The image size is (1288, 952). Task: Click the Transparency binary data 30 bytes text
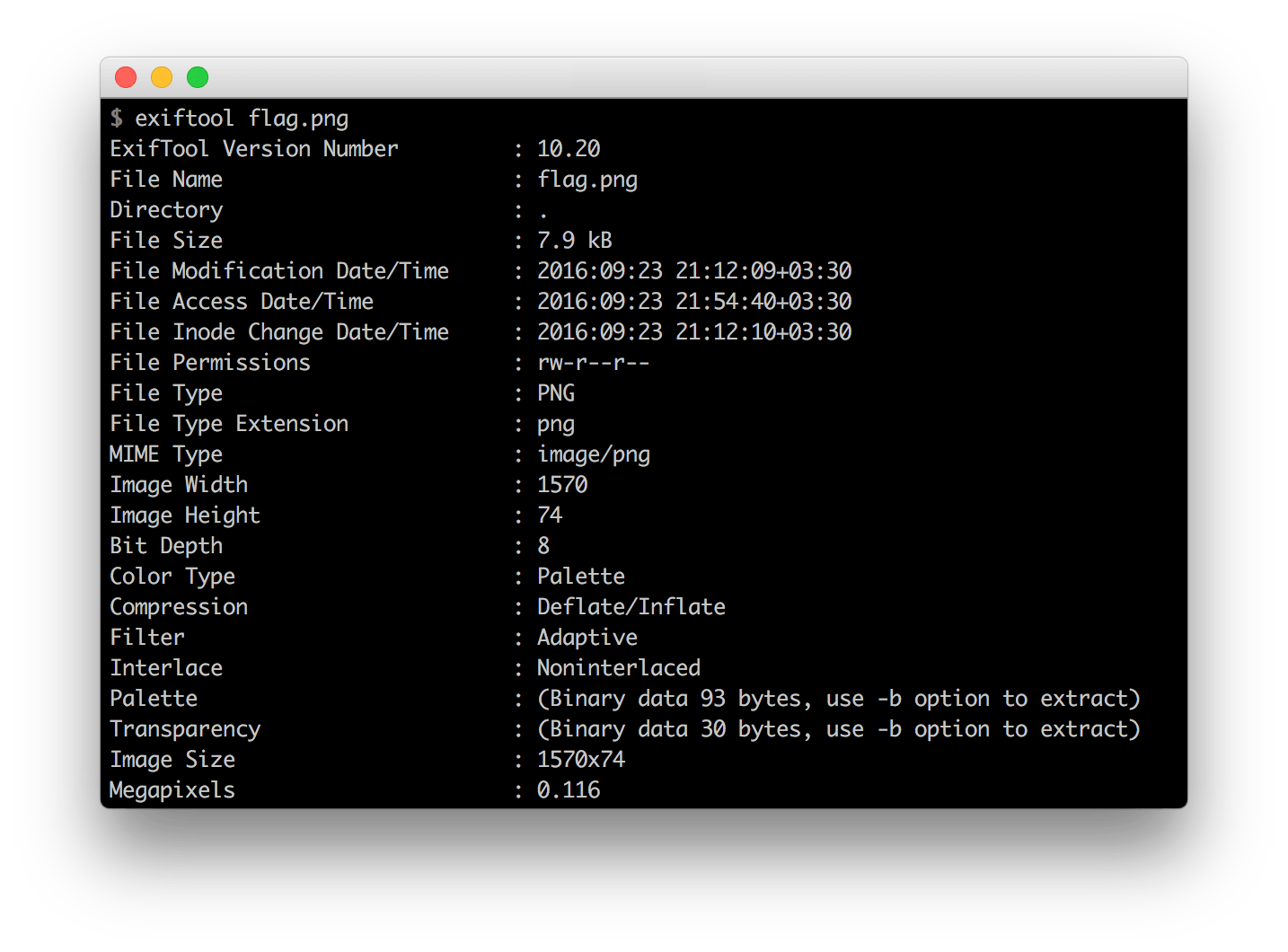pyautogui.click(x=838, y=729)
